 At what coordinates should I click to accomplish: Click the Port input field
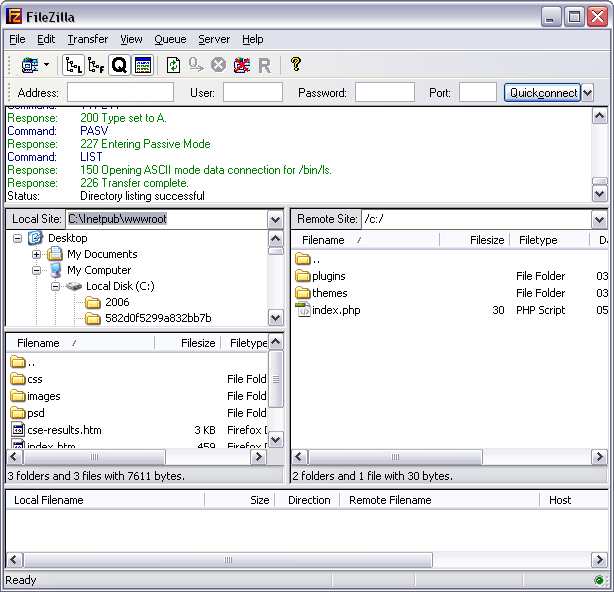tap(478, 92)
